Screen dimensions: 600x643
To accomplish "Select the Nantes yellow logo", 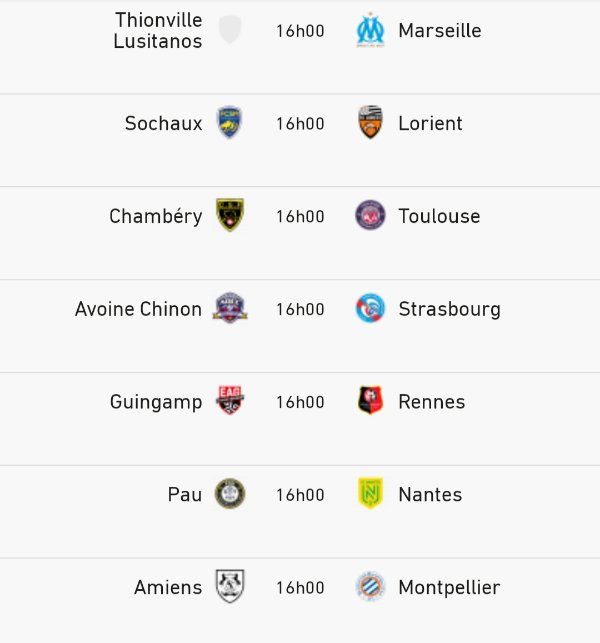I will (370, 493).
